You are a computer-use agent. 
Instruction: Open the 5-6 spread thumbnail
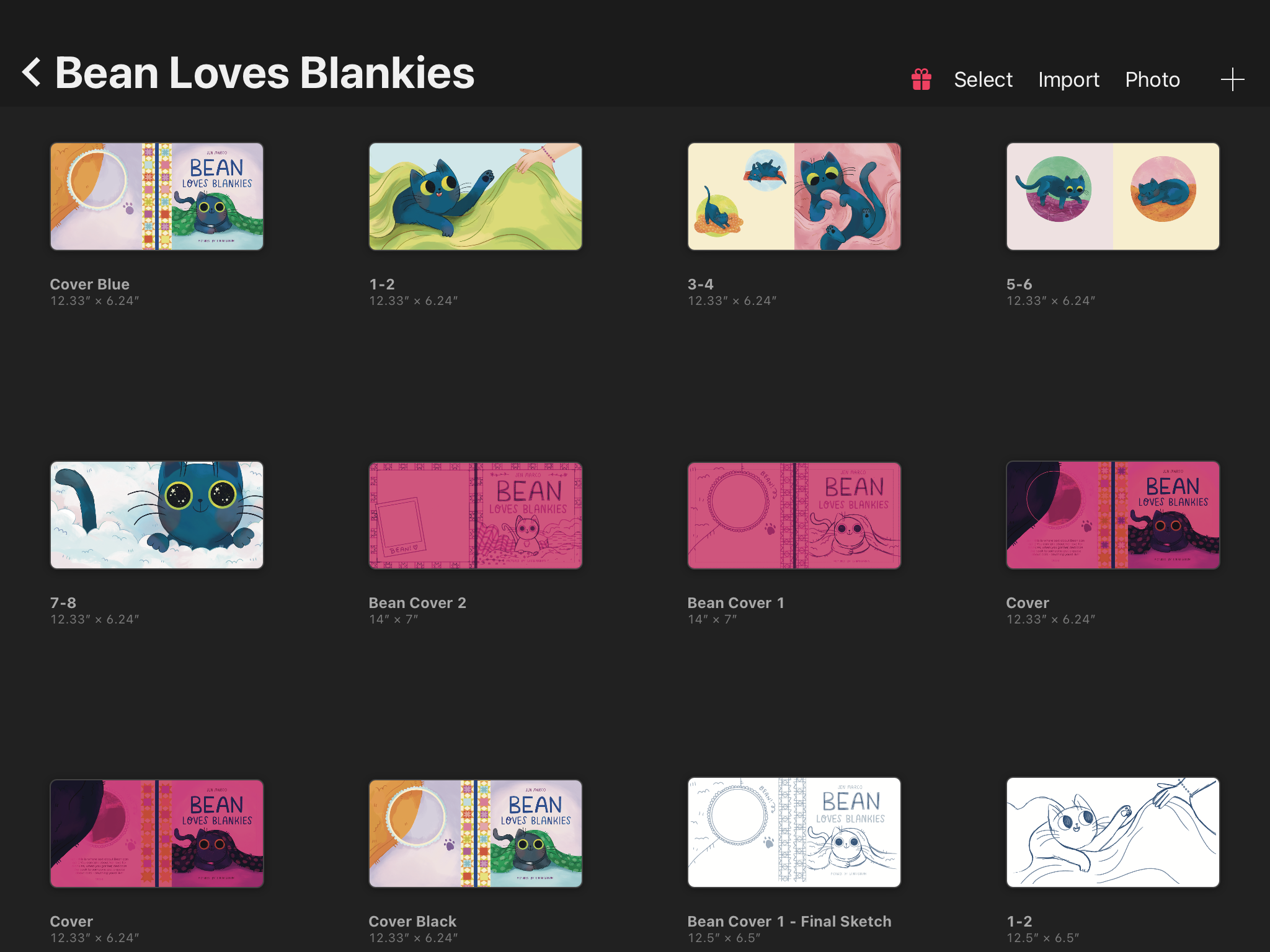[x=1112, y=196]
